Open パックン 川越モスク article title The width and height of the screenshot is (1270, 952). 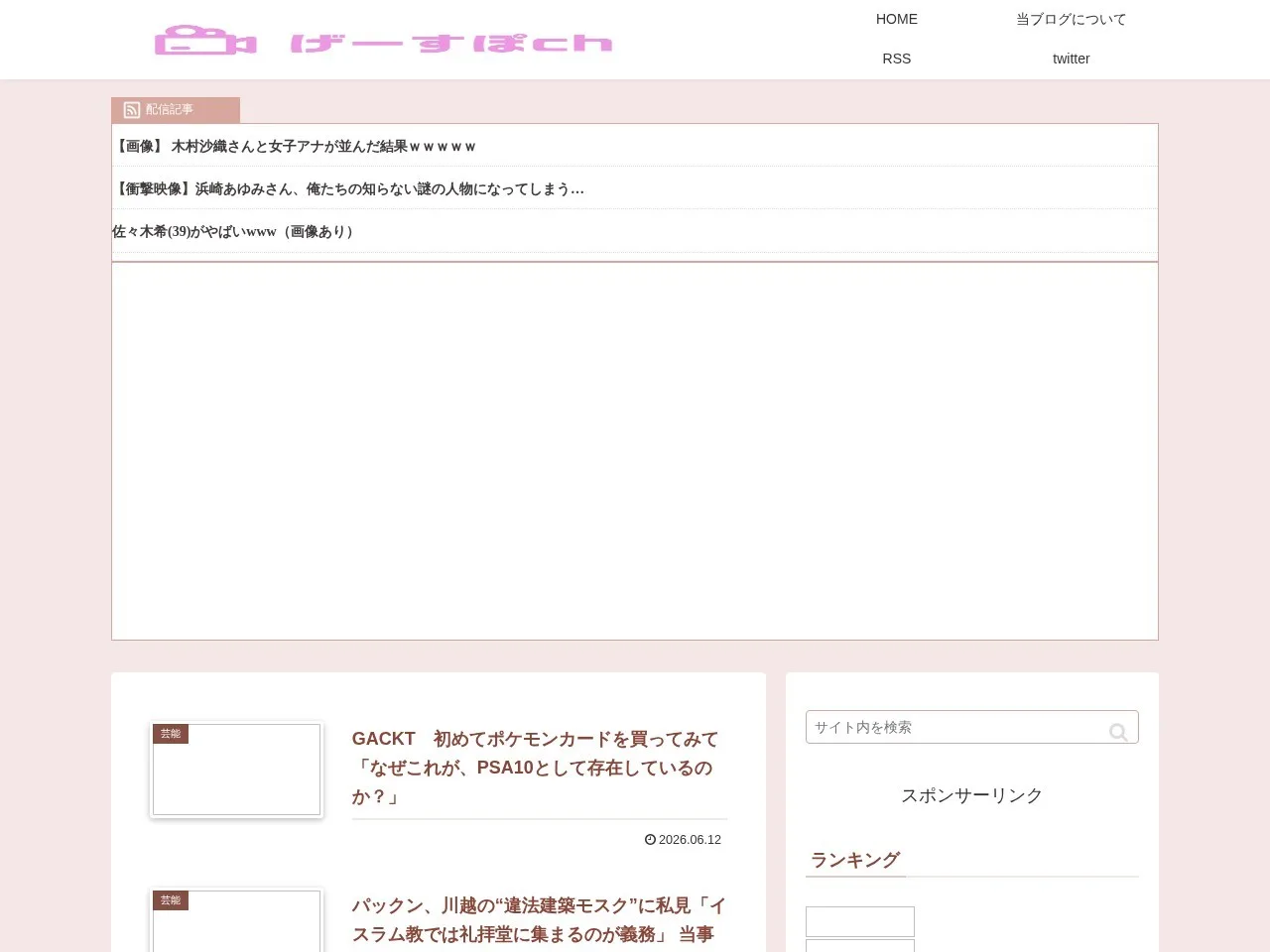point(539,920)
